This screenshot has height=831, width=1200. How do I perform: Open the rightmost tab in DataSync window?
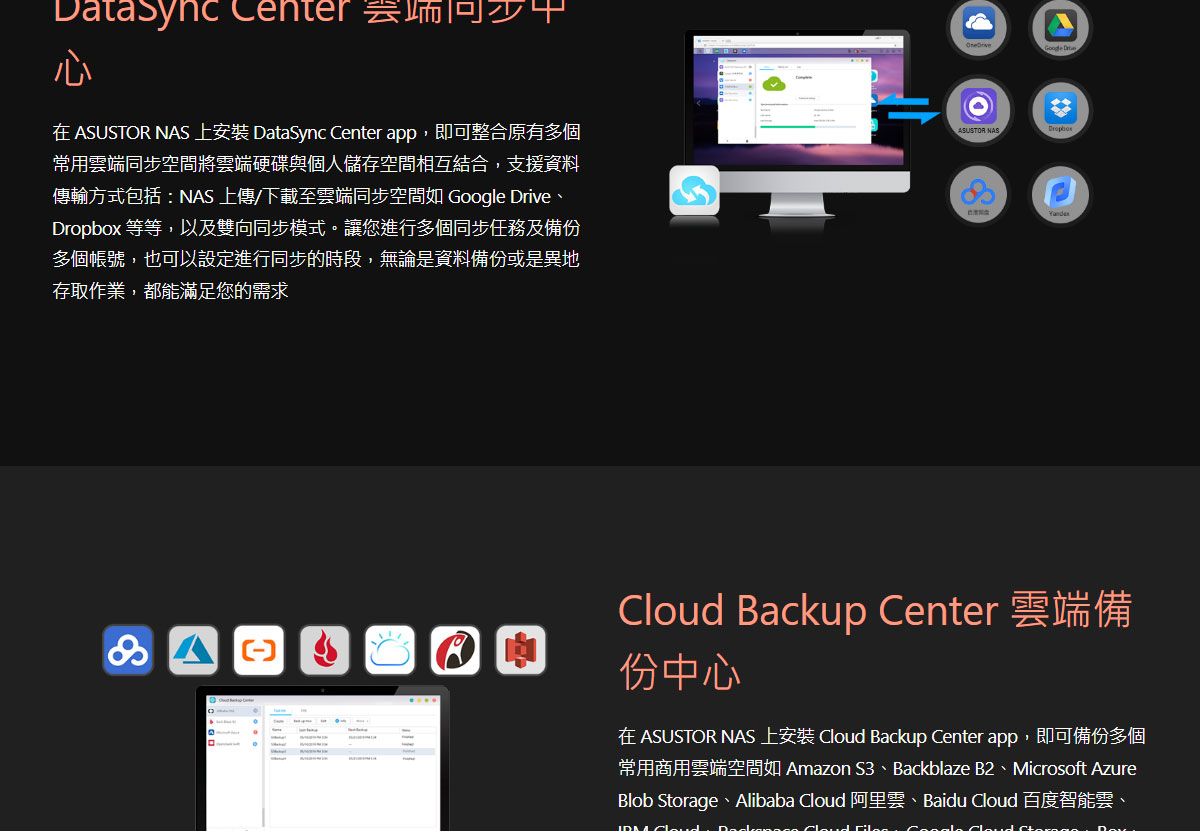tap(798, 67)
